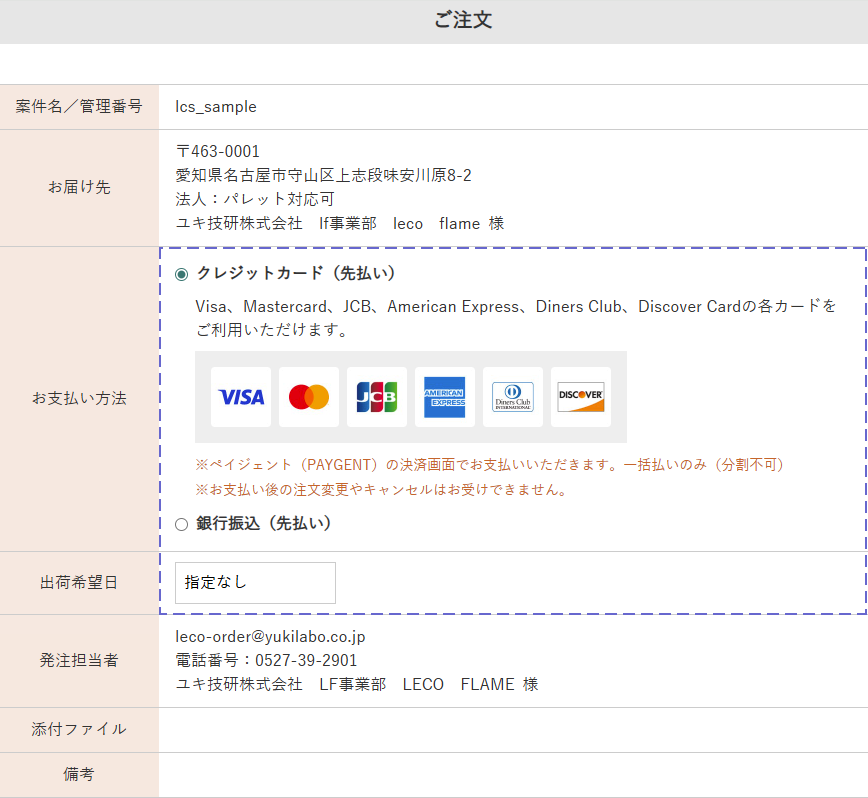Viewport: 868px width, 798px height.
Task: Click the empty 備考 remarks field
Action: coord(500,775)
